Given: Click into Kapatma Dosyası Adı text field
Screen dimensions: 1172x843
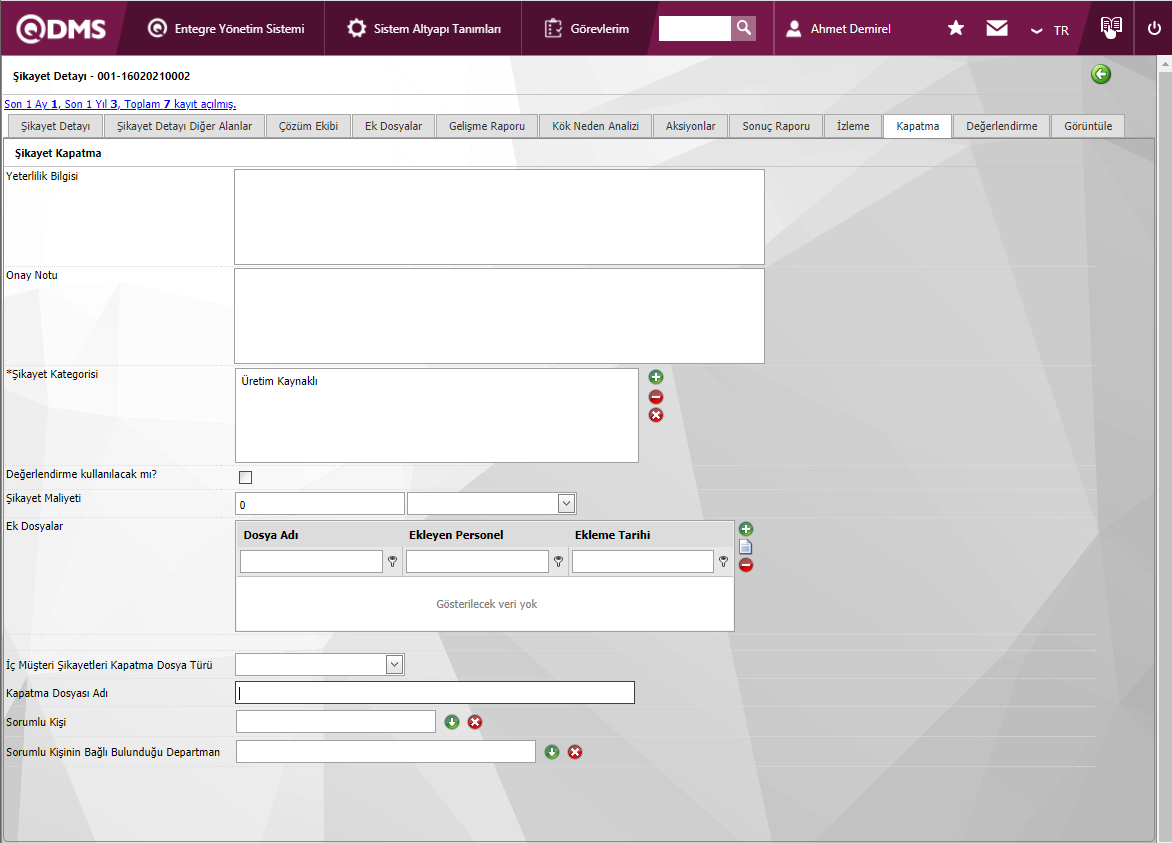Looking at the screenshot, I should [435, 692].
